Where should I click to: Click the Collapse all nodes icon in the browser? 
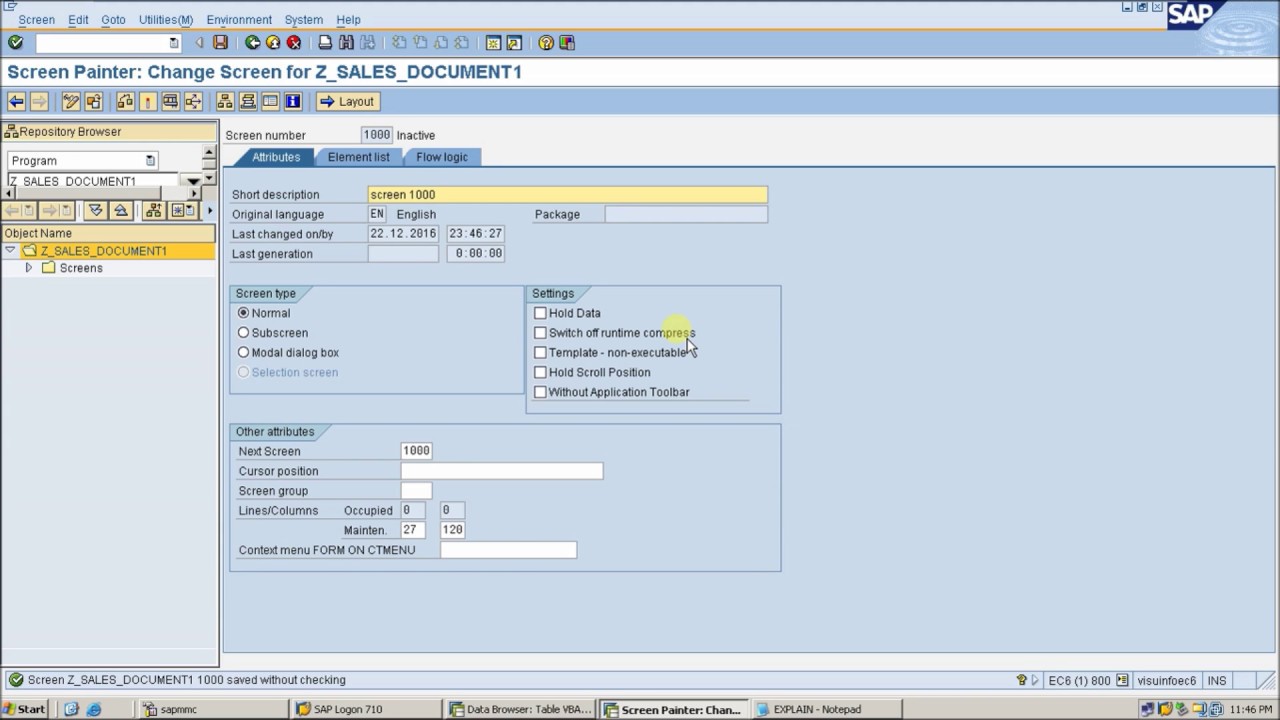pyautogui.click(x=121, y=210)
